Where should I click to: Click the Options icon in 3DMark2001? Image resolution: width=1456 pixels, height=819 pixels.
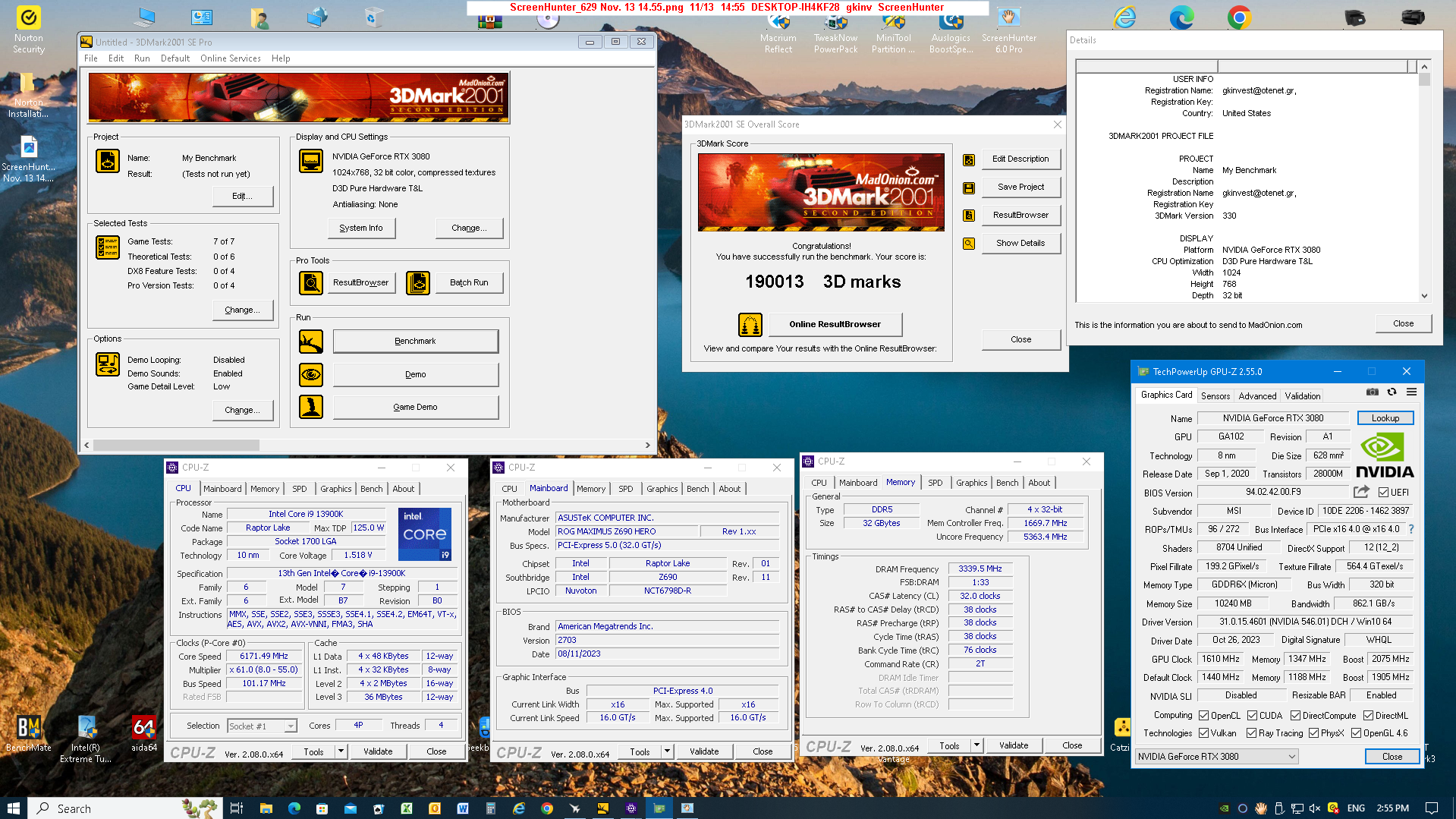pyautogui.click(x=108, y=364)
